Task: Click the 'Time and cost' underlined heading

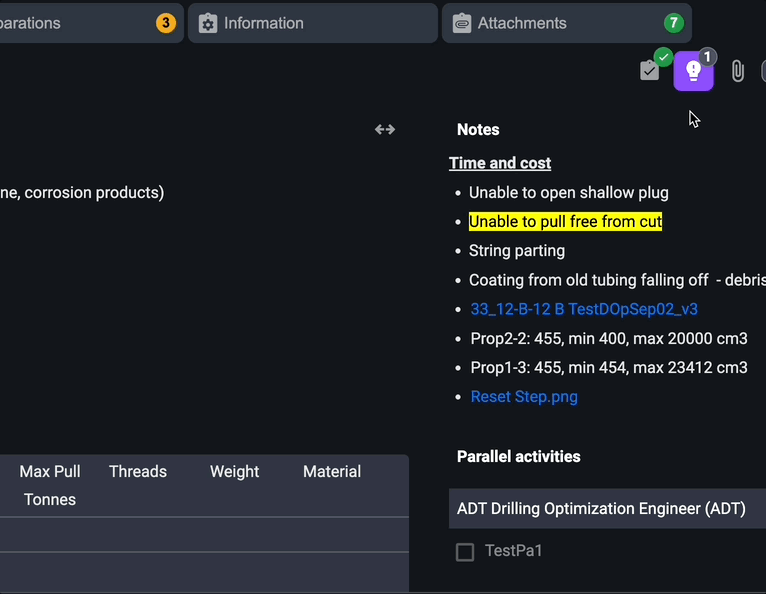Action: pos(500,163)
